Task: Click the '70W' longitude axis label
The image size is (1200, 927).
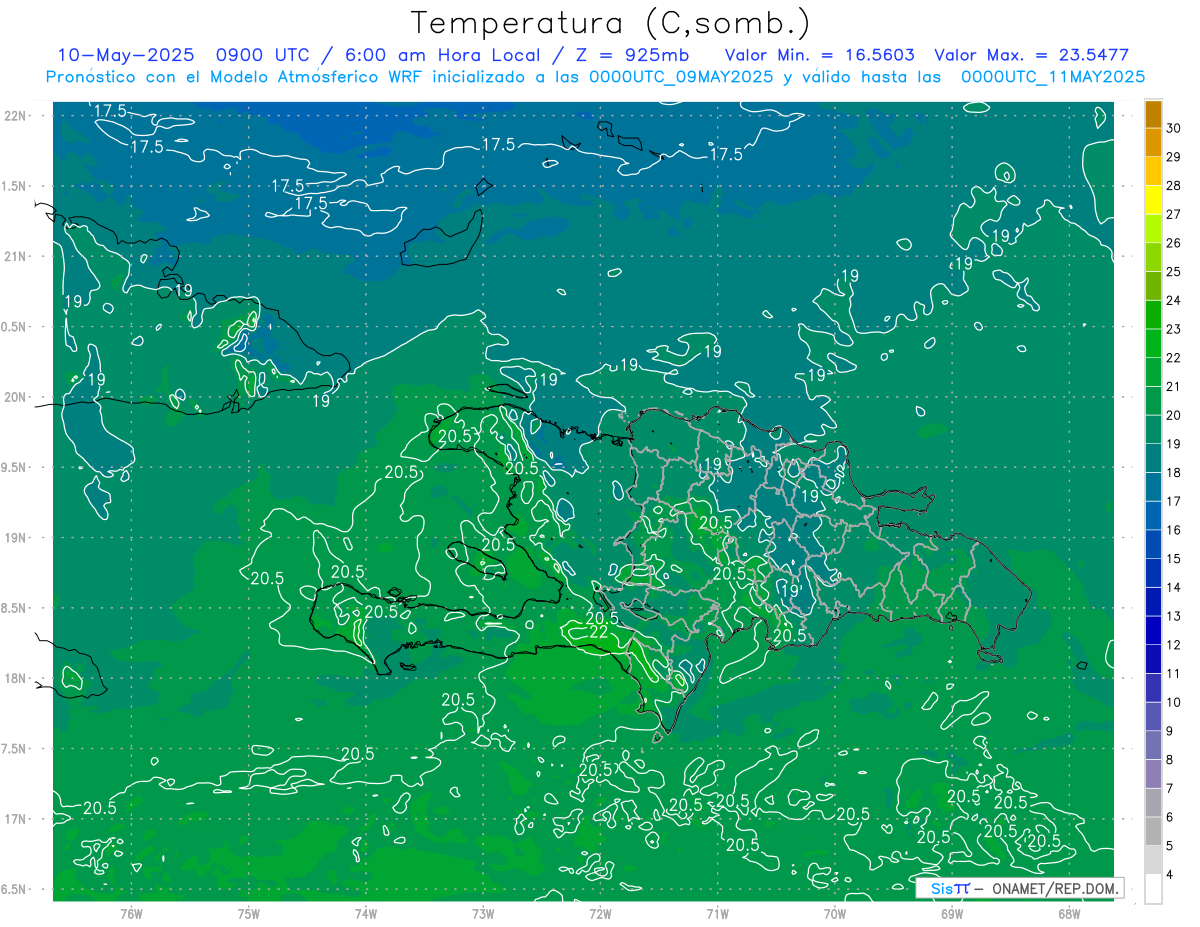Action: [x=835, y=913]
